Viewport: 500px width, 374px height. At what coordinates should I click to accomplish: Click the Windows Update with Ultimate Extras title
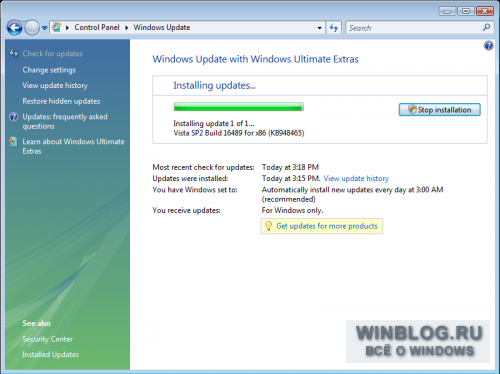255,59
